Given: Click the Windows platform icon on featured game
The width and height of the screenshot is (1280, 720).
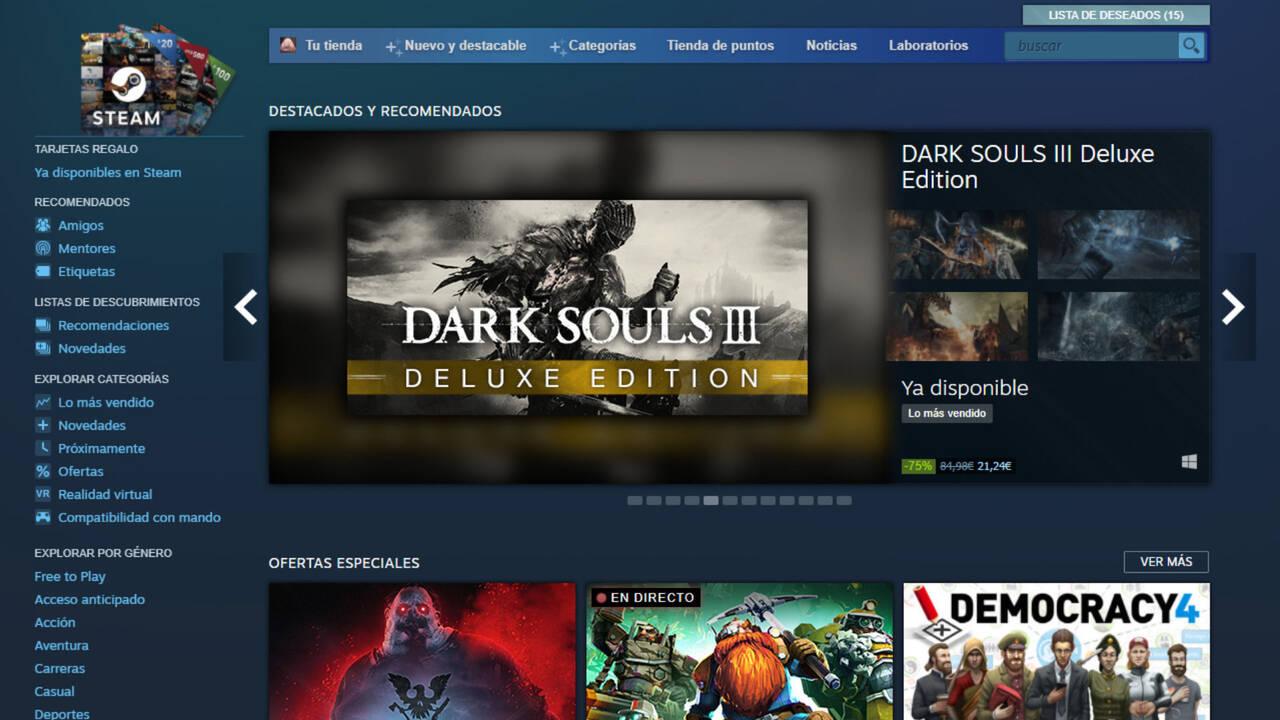Looking at the screenshot, I should coord(1189,462).
